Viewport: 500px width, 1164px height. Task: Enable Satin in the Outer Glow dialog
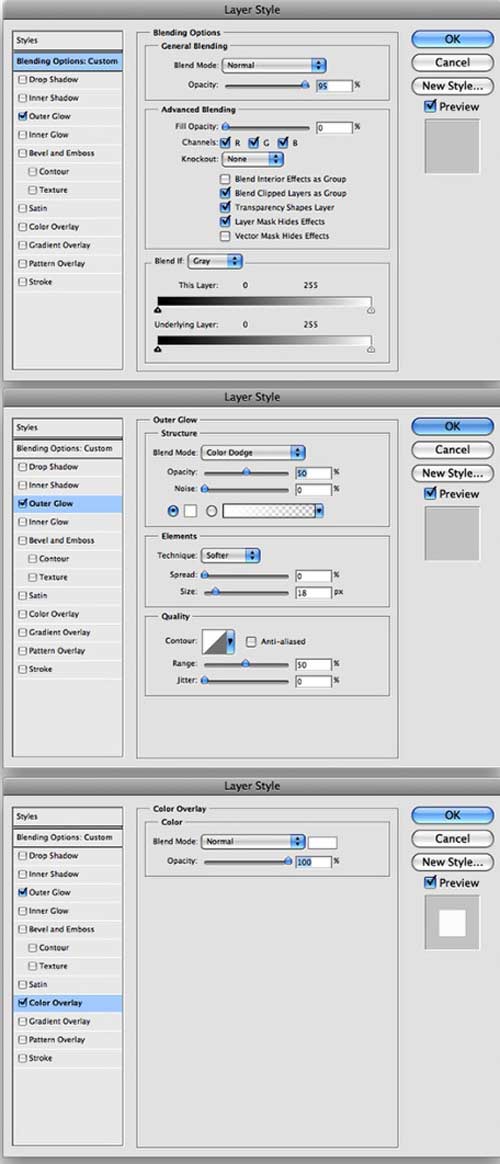click(x=22, y=595)
